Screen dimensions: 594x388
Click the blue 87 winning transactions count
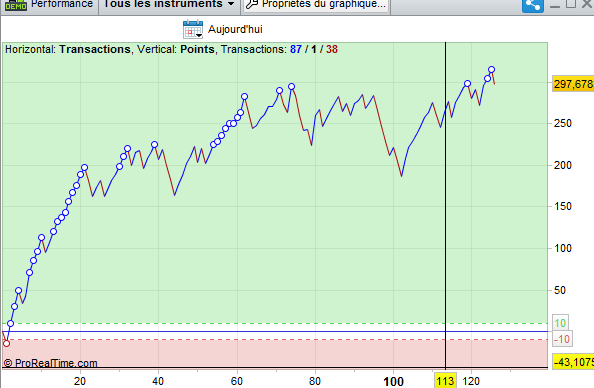(x=296, y=49)
